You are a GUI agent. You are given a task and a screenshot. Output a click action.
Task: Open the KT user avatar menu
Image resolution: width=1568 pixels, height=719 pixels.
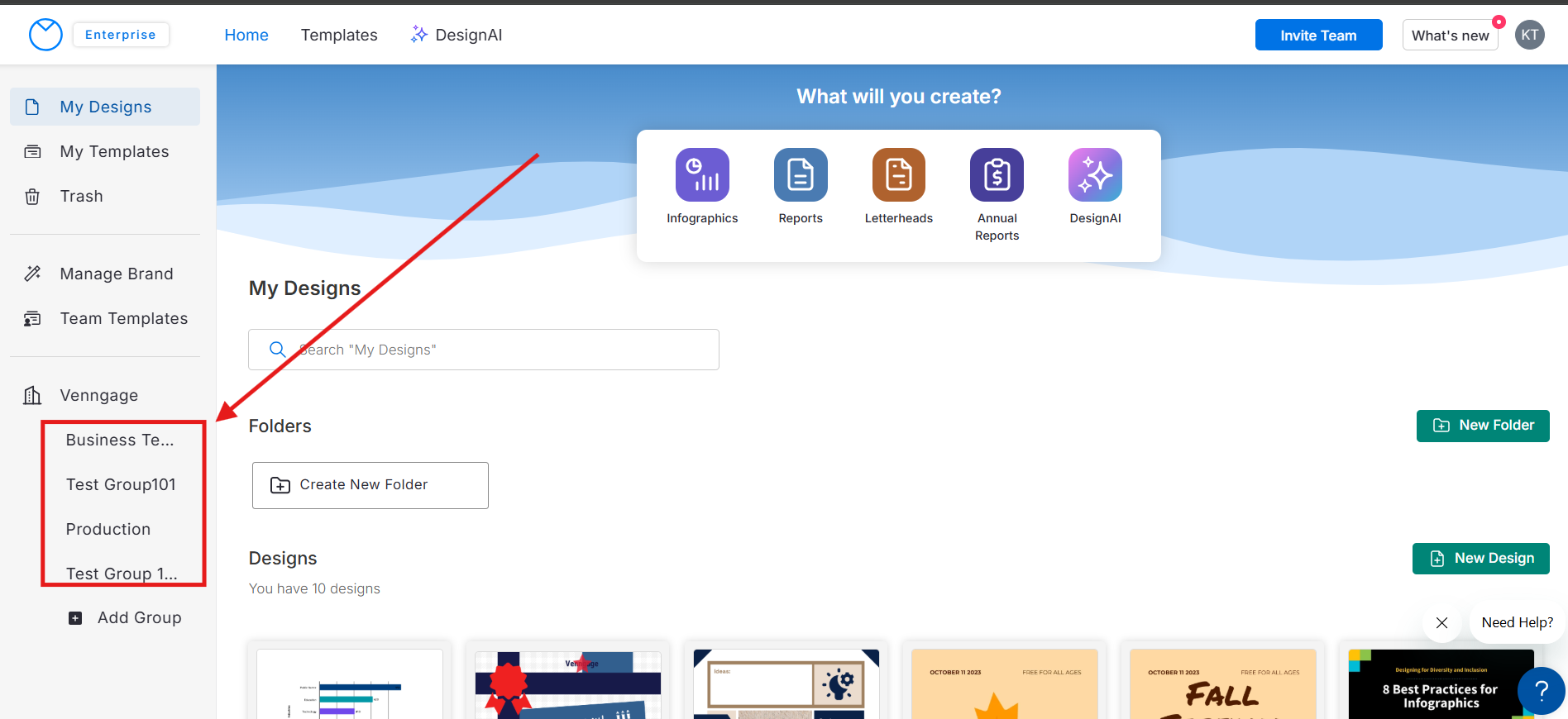tap(1529, 35)
